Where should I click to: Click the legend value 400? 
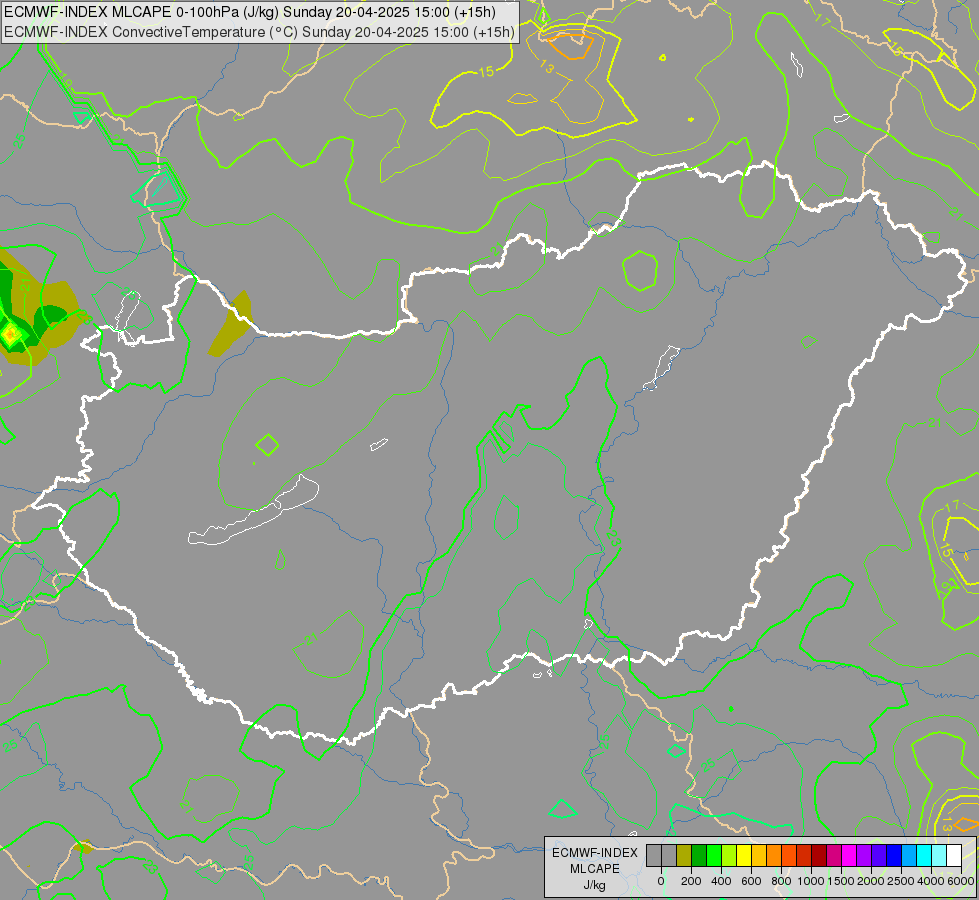pos(721,881)
